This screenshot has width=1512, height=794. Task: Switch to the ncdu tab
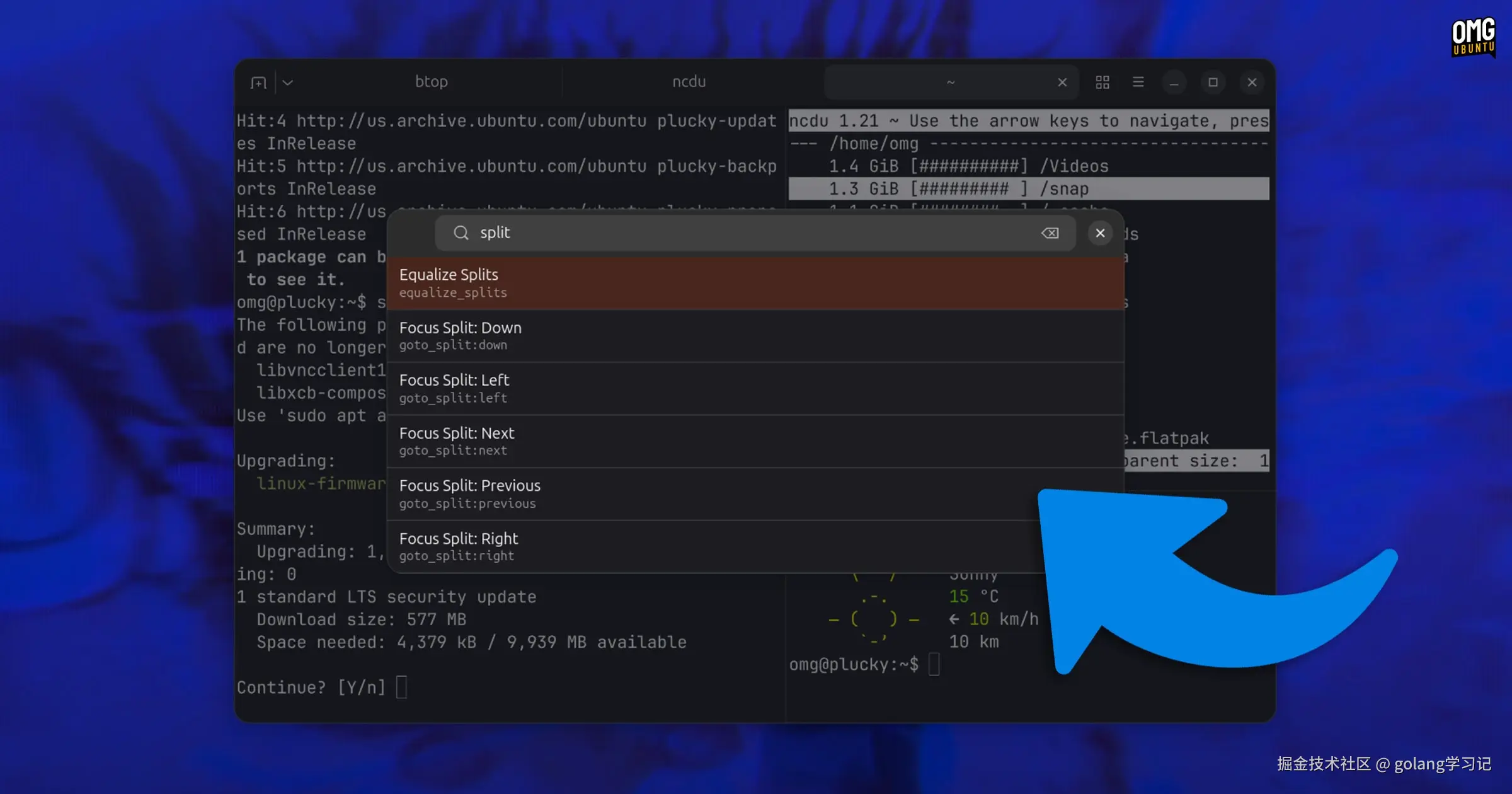click(x=689, y=82)
